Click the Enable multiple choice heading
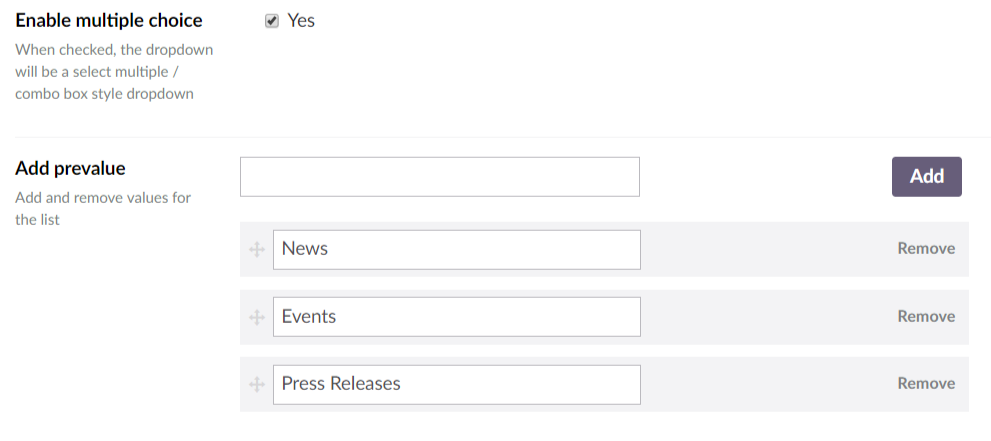 click(x=109, y=20)
